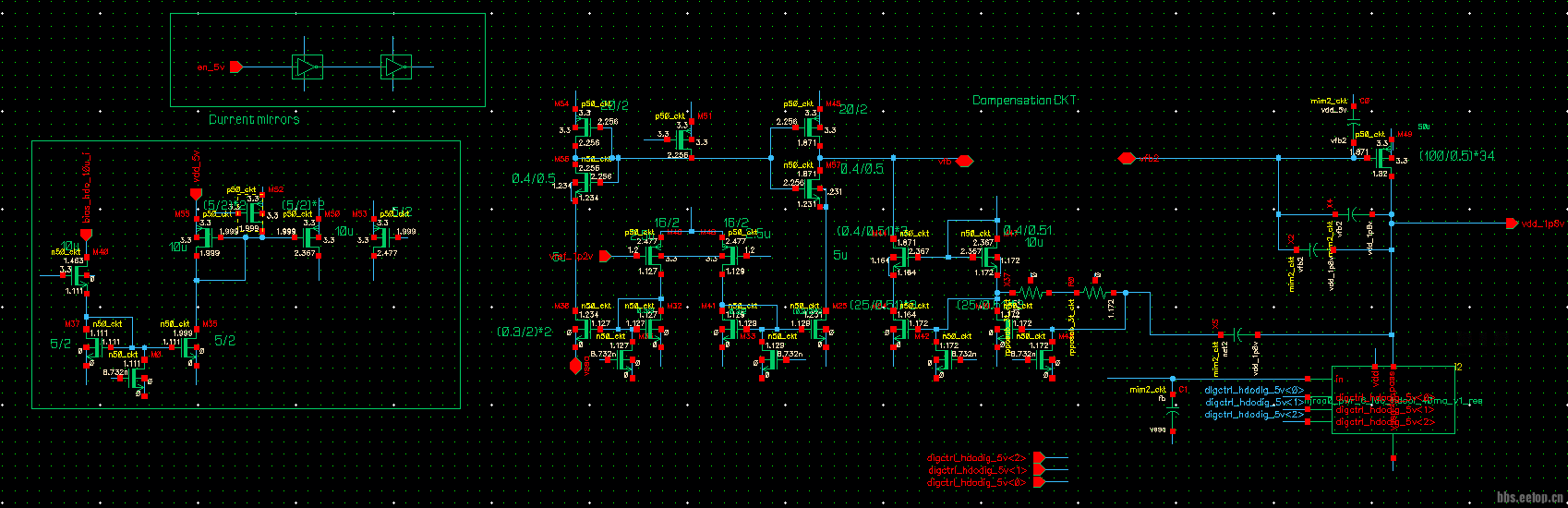Select the (100/0.5)*34 size annotation
This screenshot has width=1568, height=508.
1456,156
